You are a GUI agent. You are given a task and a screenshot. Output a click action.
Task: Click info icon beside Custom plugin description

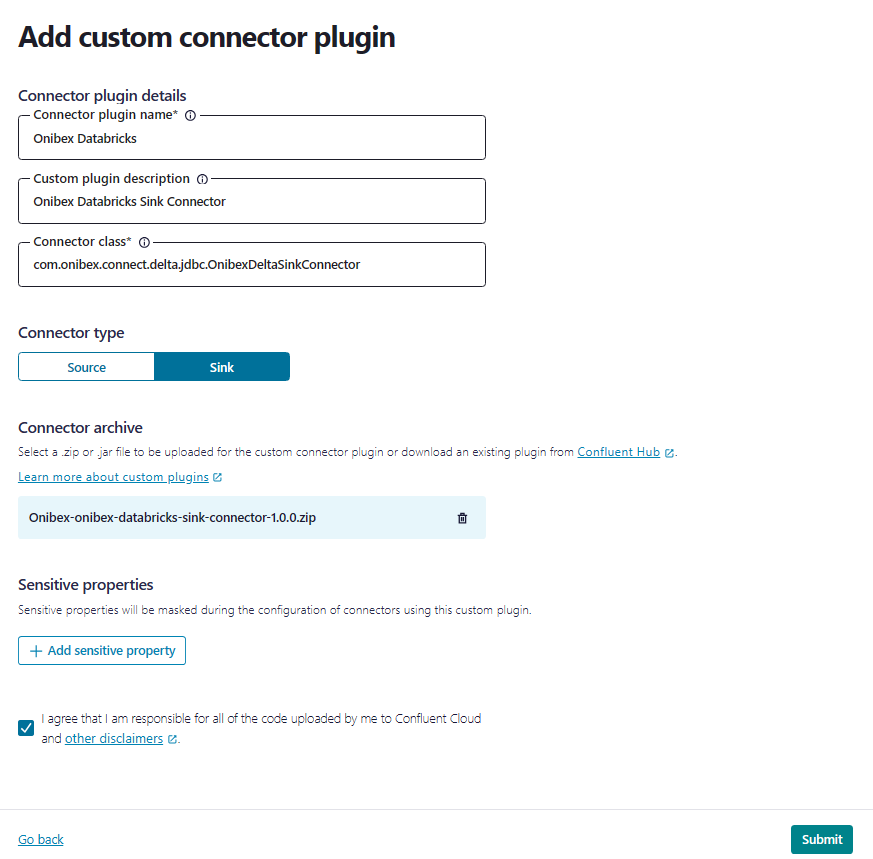[202, 179]
